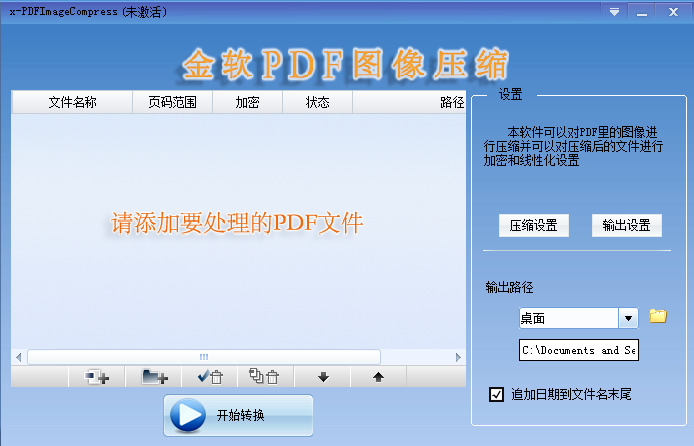694x446 pixels.
Task: Open the title bar dropdown menu icon
Action: tap(614, 12)
